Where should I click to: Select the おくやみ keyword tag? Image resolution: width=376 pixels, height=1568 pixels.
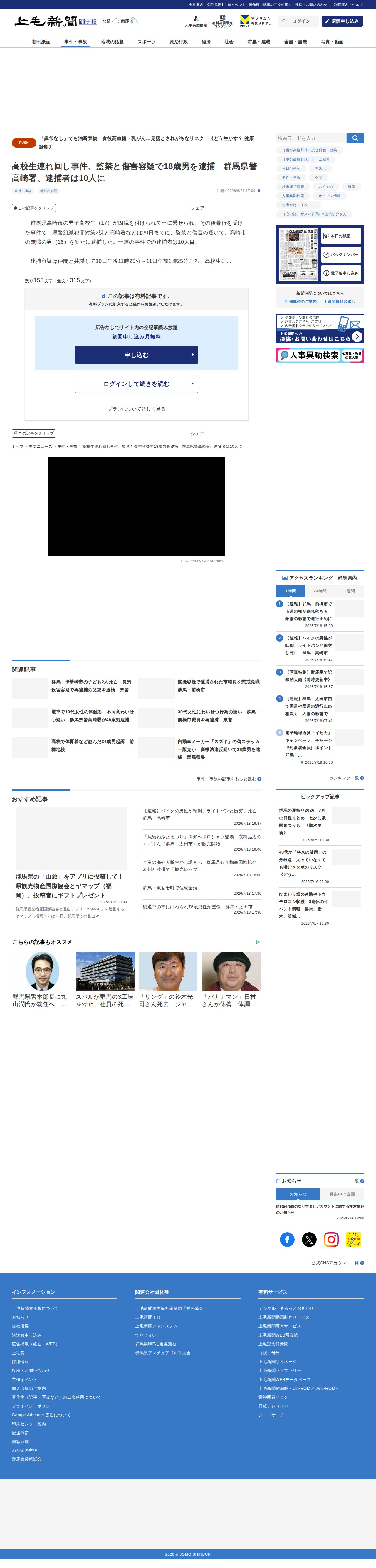coord(325,187)
